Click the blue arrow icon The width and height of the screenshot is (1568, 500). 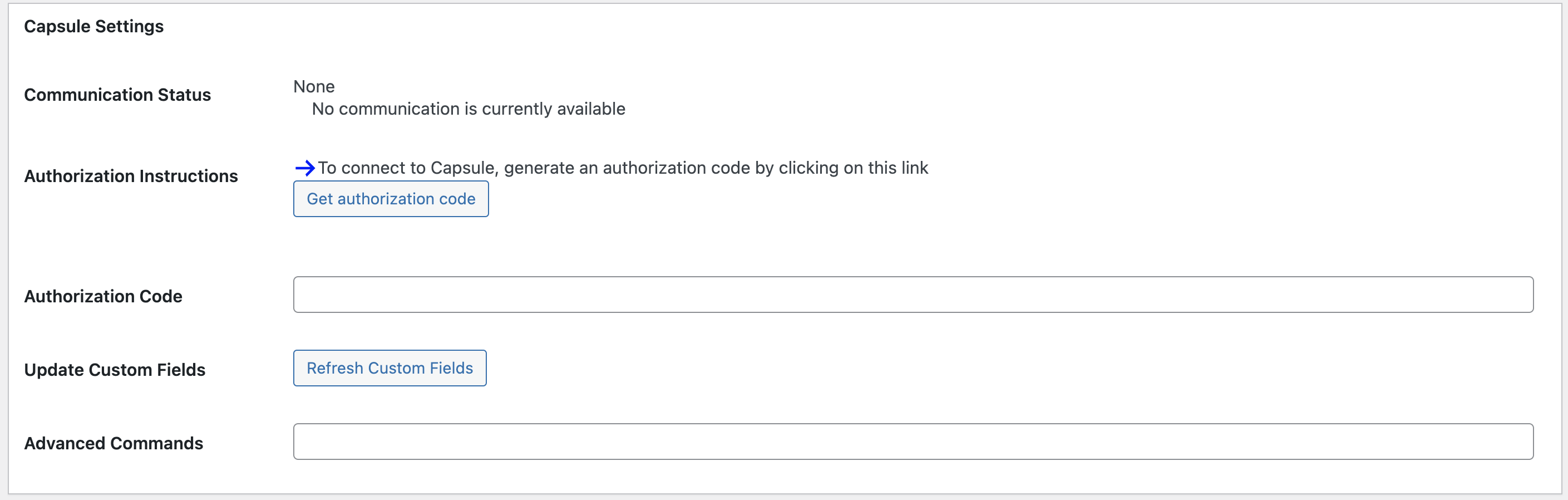pyautogui.click(x=304, y=168)
